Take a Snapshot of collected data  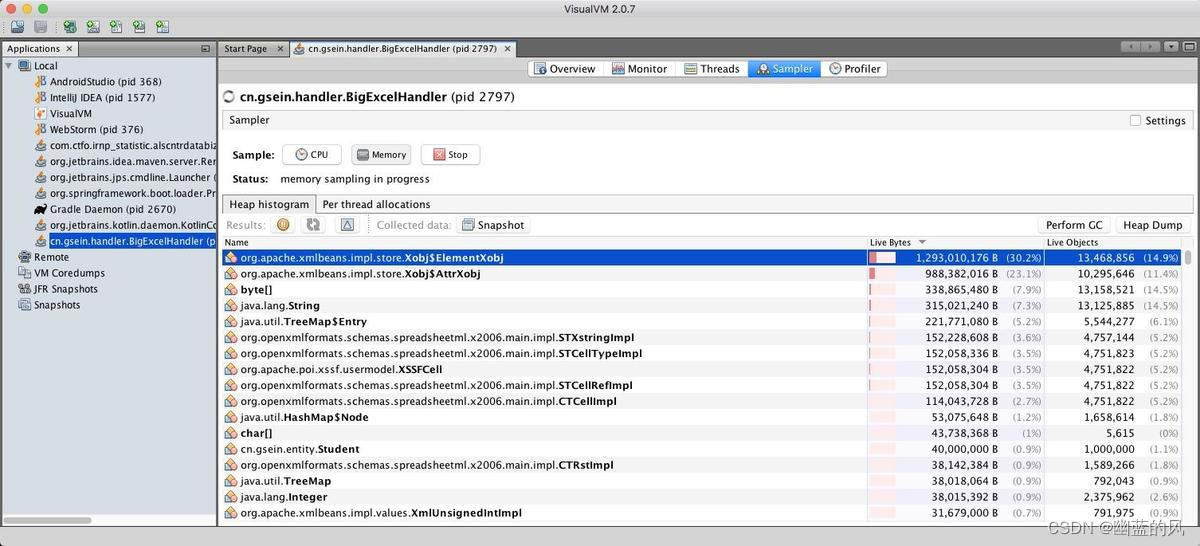pos(492,225)
